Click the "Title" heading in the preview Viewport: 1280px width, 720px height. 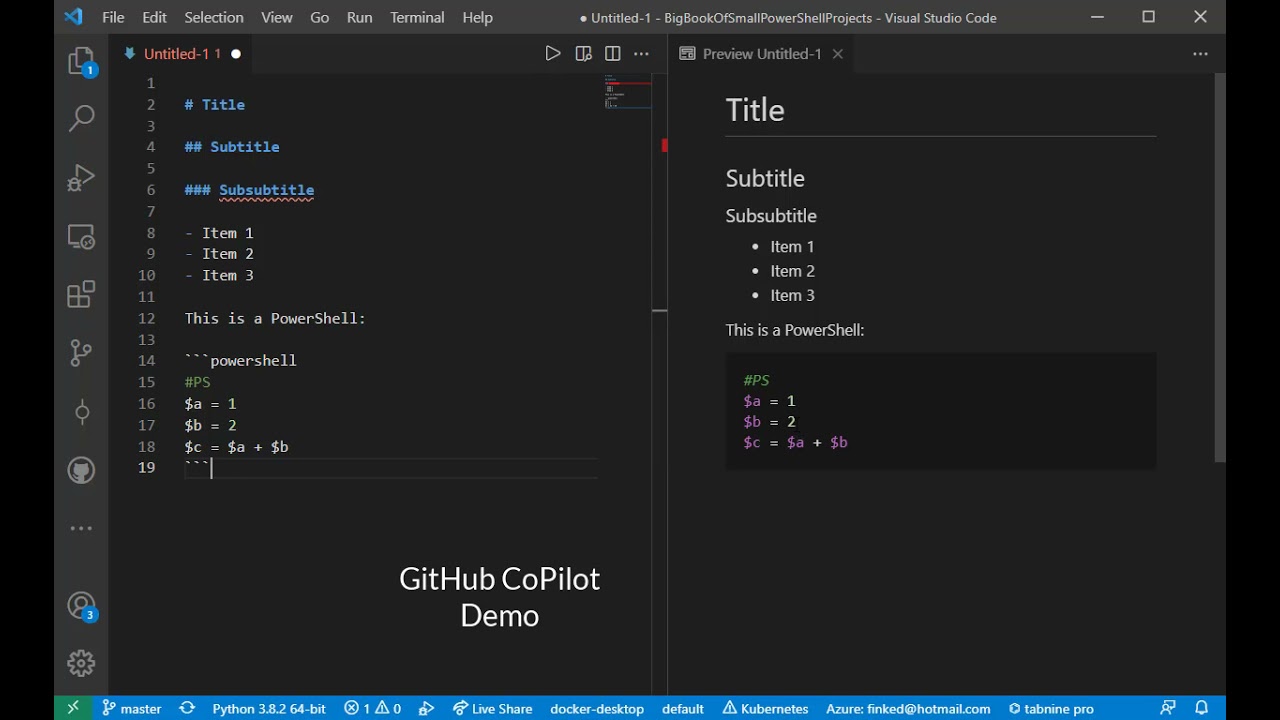pos(755,110)
